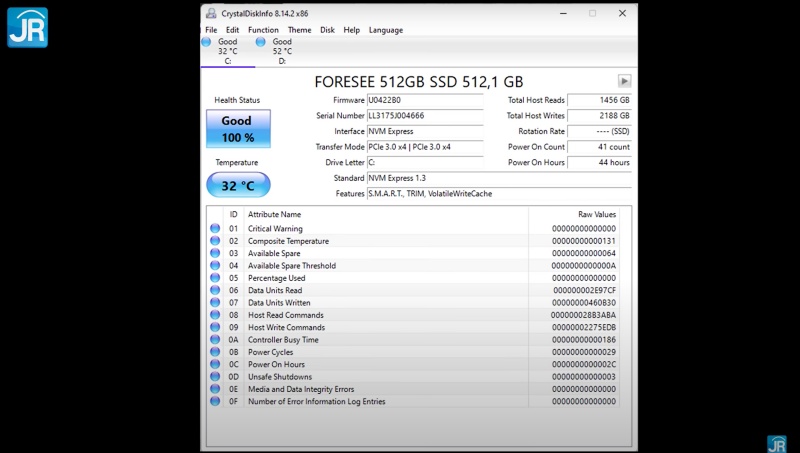Click the status orb beside Power Cycles

point(215,352)
